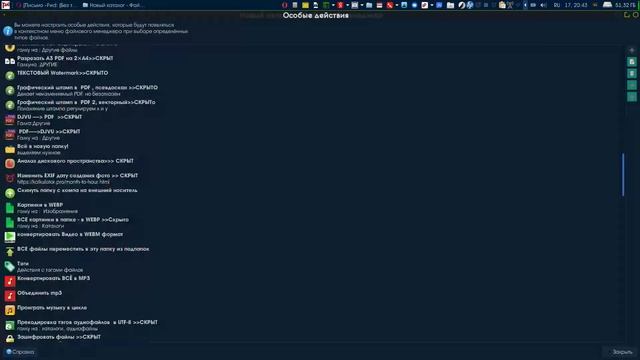Click green plus icon of Скинуть папку row
Viewport: 640px width, 360px height.
[10, 193]
